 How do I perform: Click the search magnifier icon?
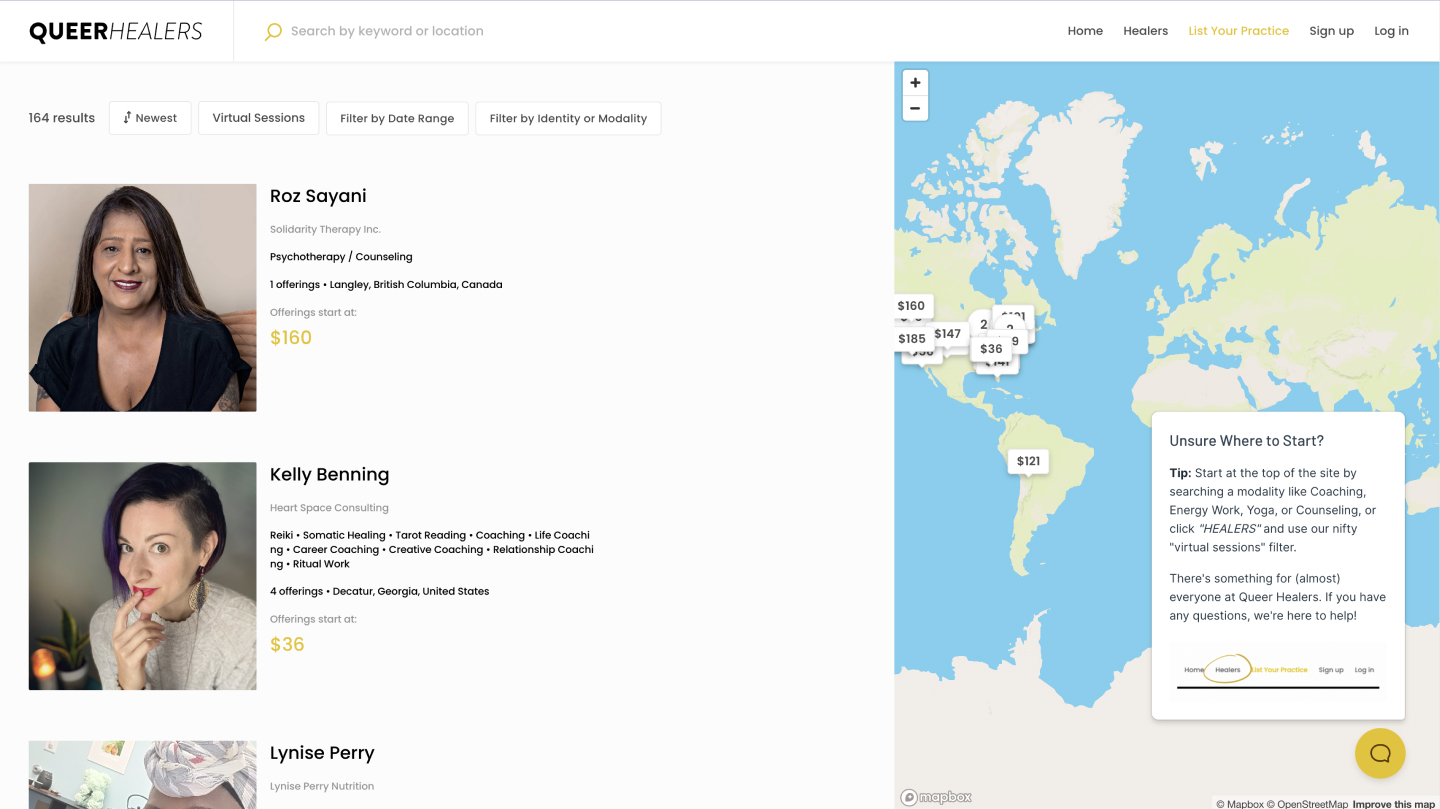coord(273,32)
